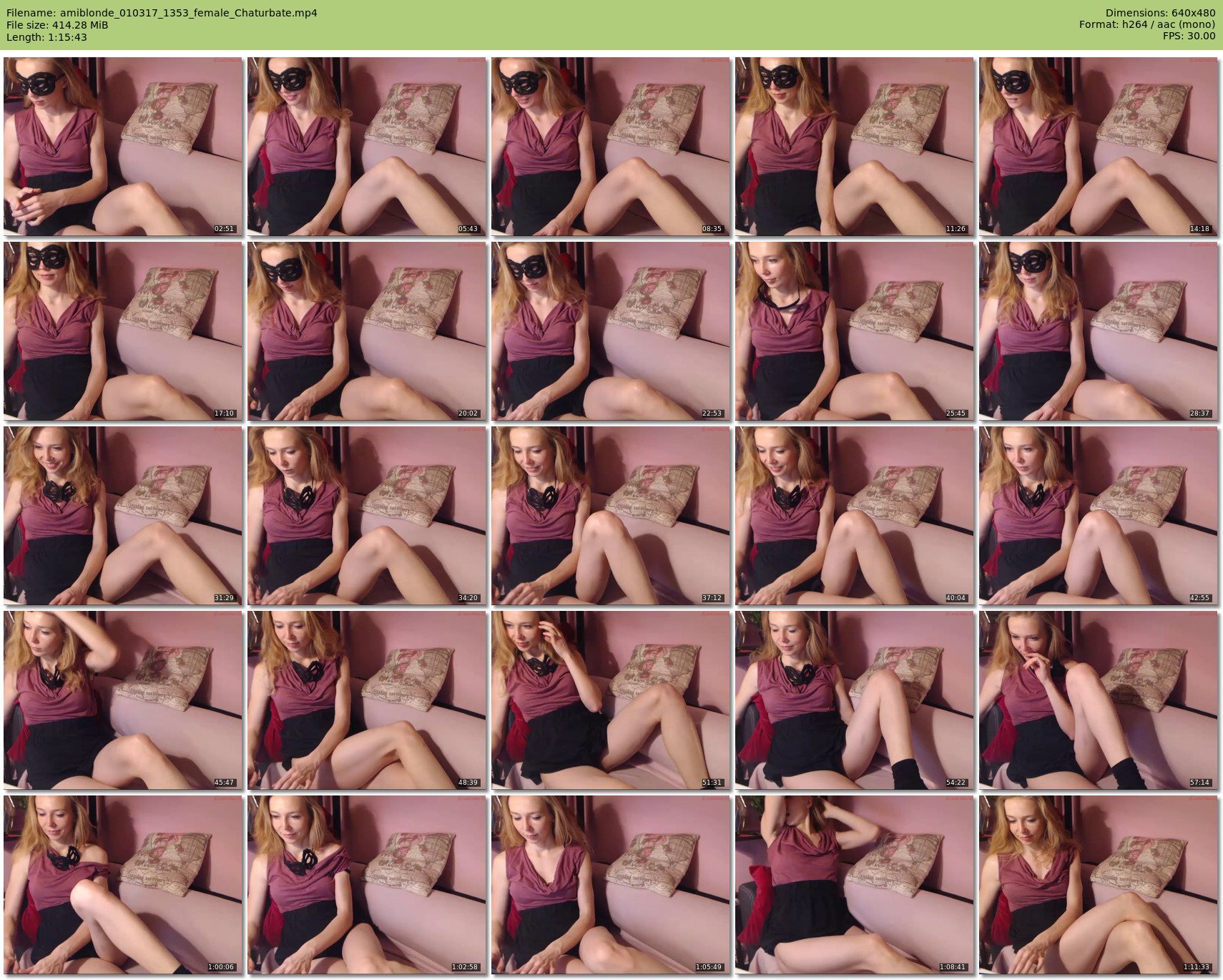This screenshot has height=980, width=1223.
Task: Open the thumbnail stamped 02:51
Action: [123, 147]
